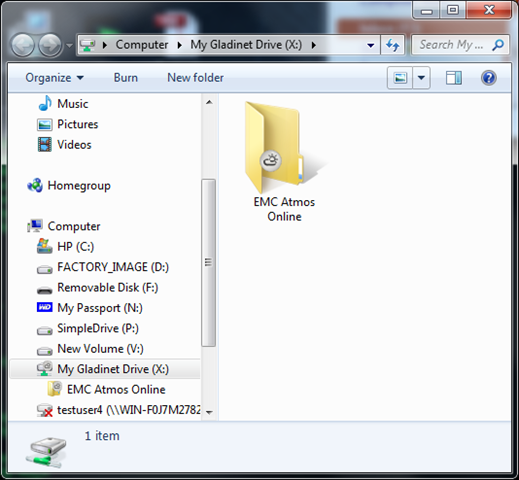Click Computer in the address breadcrumb
519x480 pixels.
(x=142, y=45)
